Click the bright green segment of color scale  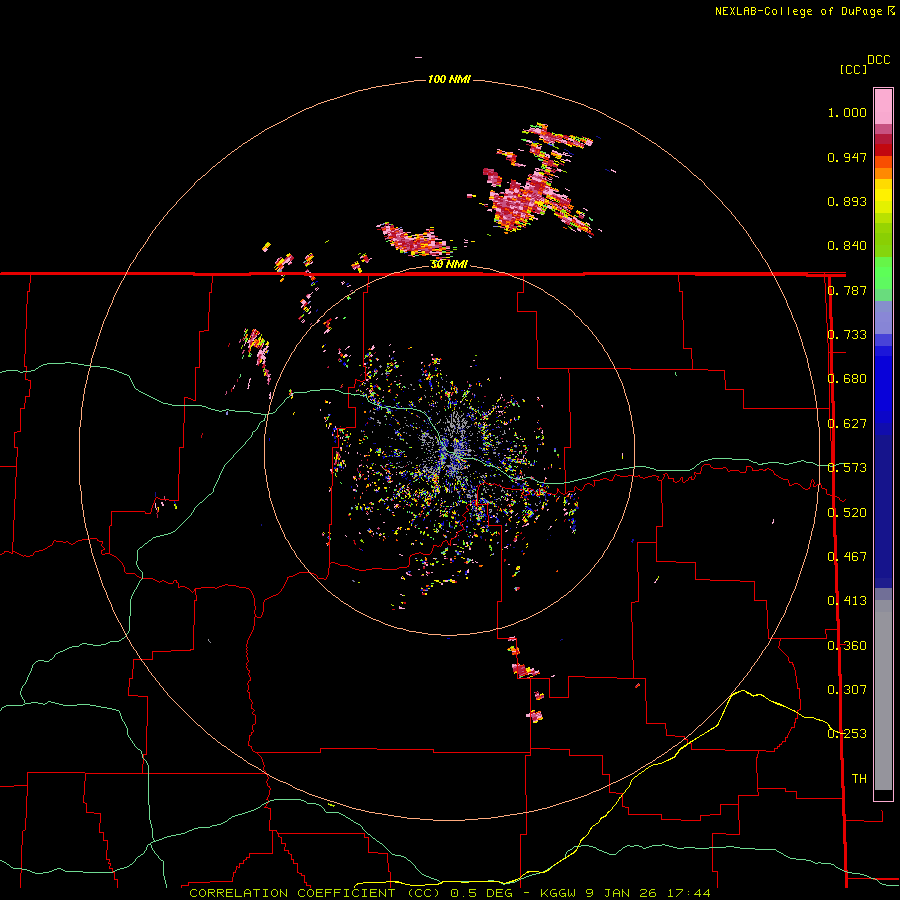tap(883, 273)
